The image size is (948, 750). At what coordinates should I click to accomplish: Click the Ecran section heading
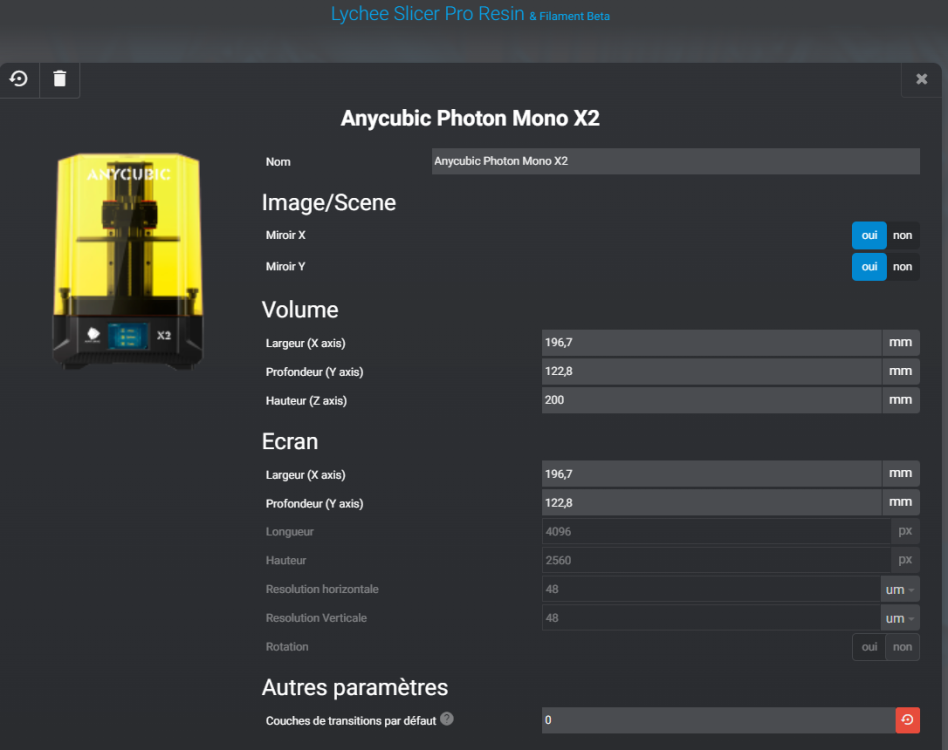coord(290,442)
